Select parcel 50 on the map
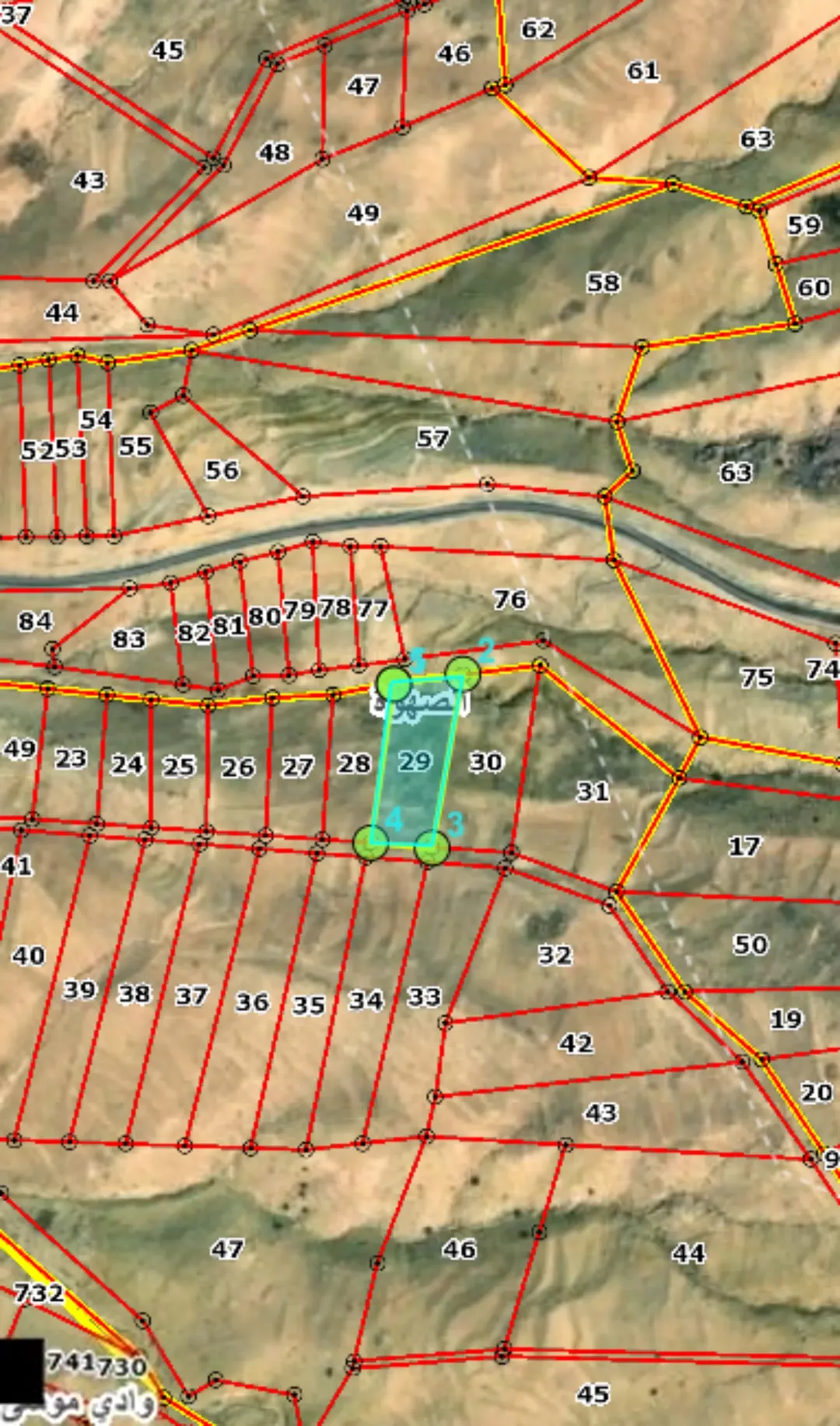Viewport: 840px width, 1426px height. 751,945
